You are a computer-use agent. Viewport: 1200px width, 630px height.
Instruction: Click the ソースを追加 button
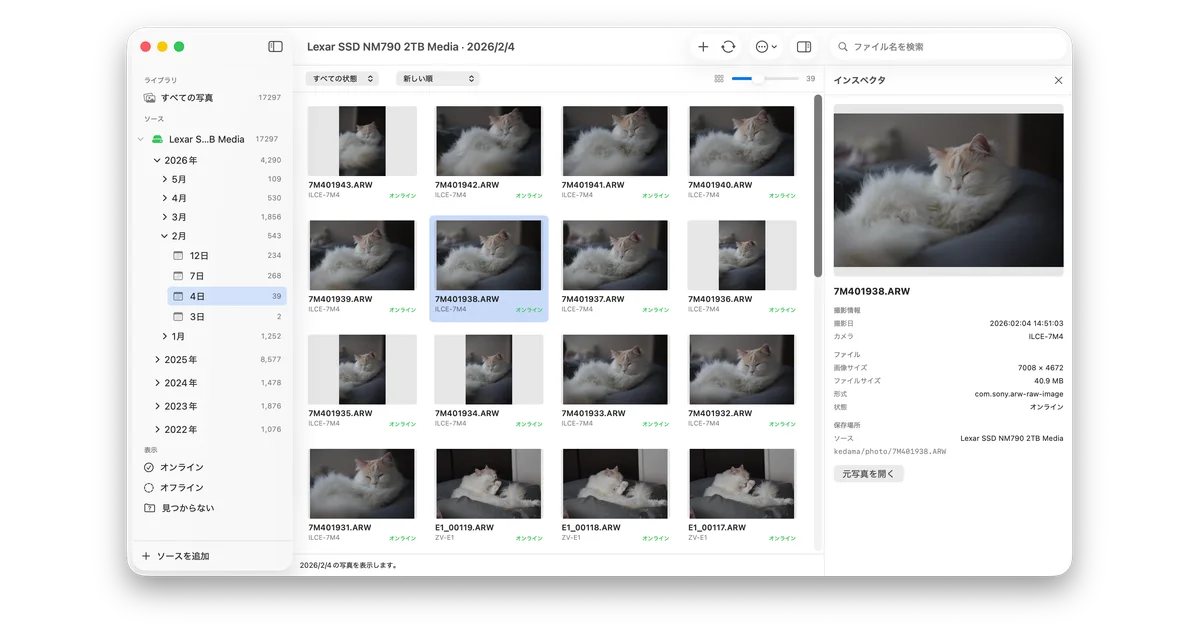176,556
